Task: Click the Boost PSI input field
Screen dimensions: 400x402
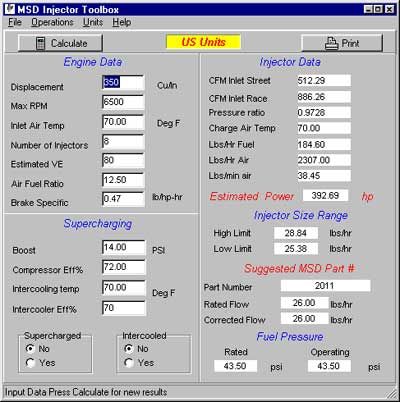Action: 124,248
